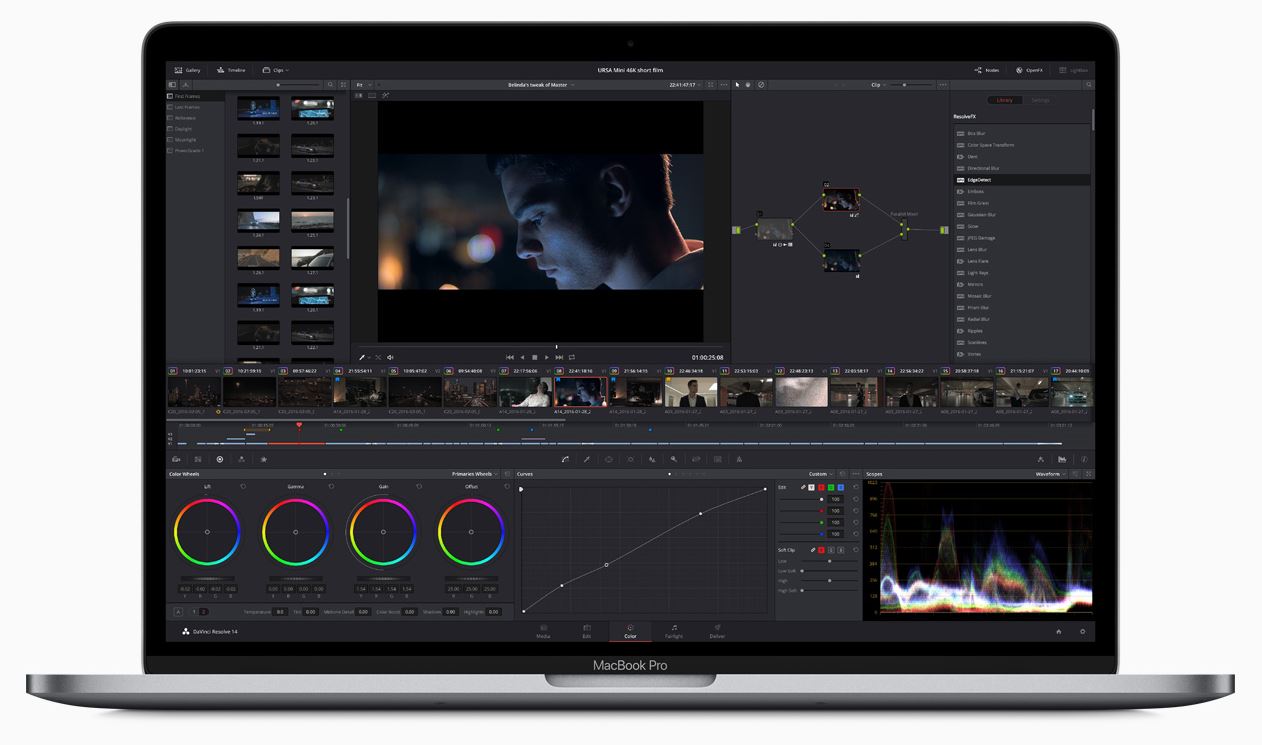Stop playback in the viewer
This screenshot has width=1262, height=745.
534,357
